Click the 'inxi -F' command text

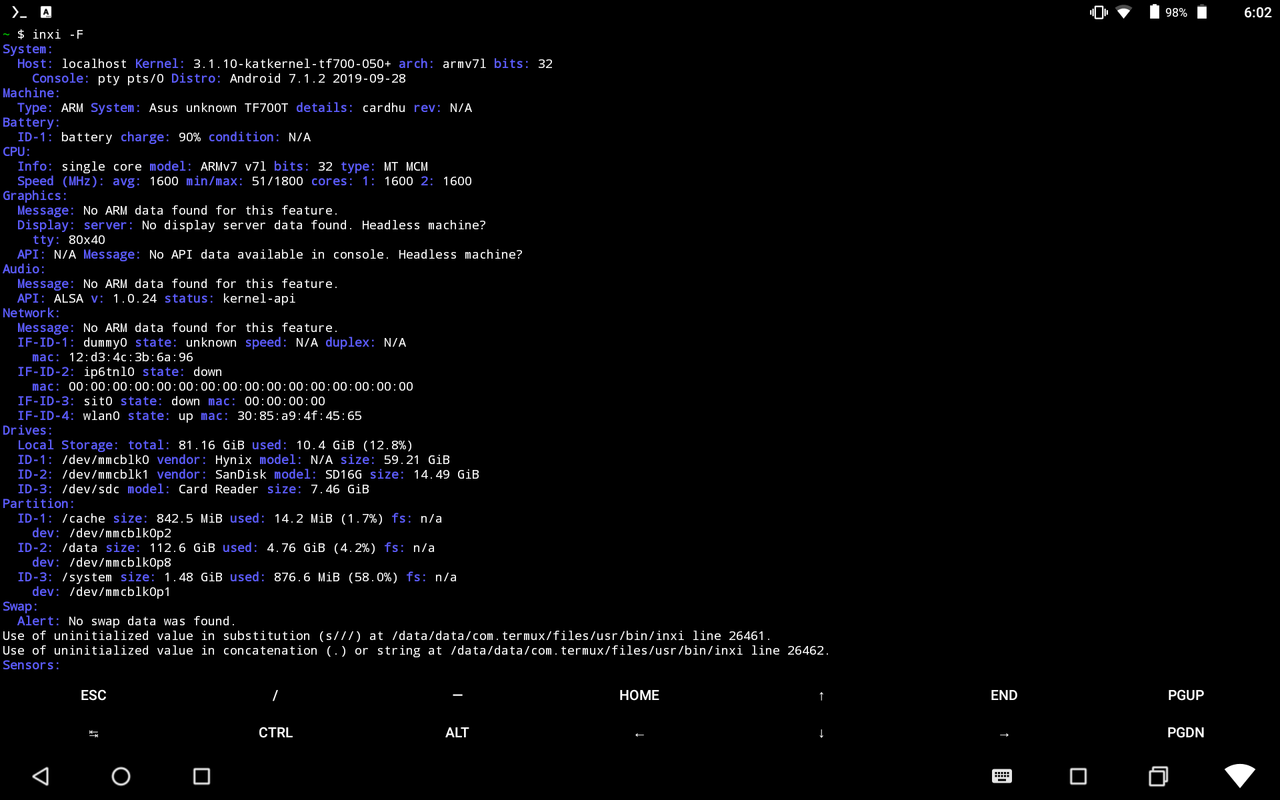coord(58,34)
